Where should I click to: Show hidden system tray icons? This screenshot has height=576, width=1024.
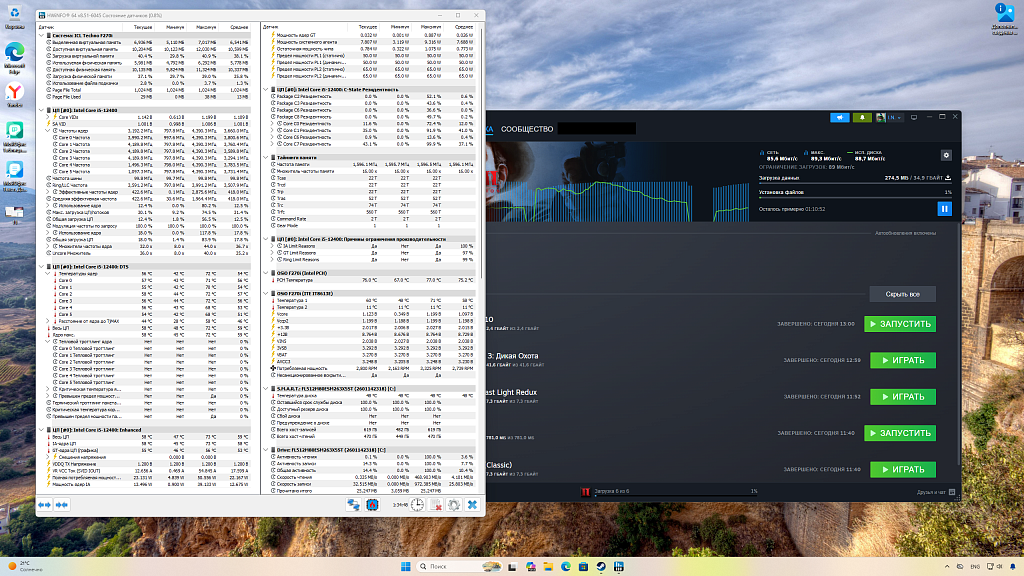point(947,566)
